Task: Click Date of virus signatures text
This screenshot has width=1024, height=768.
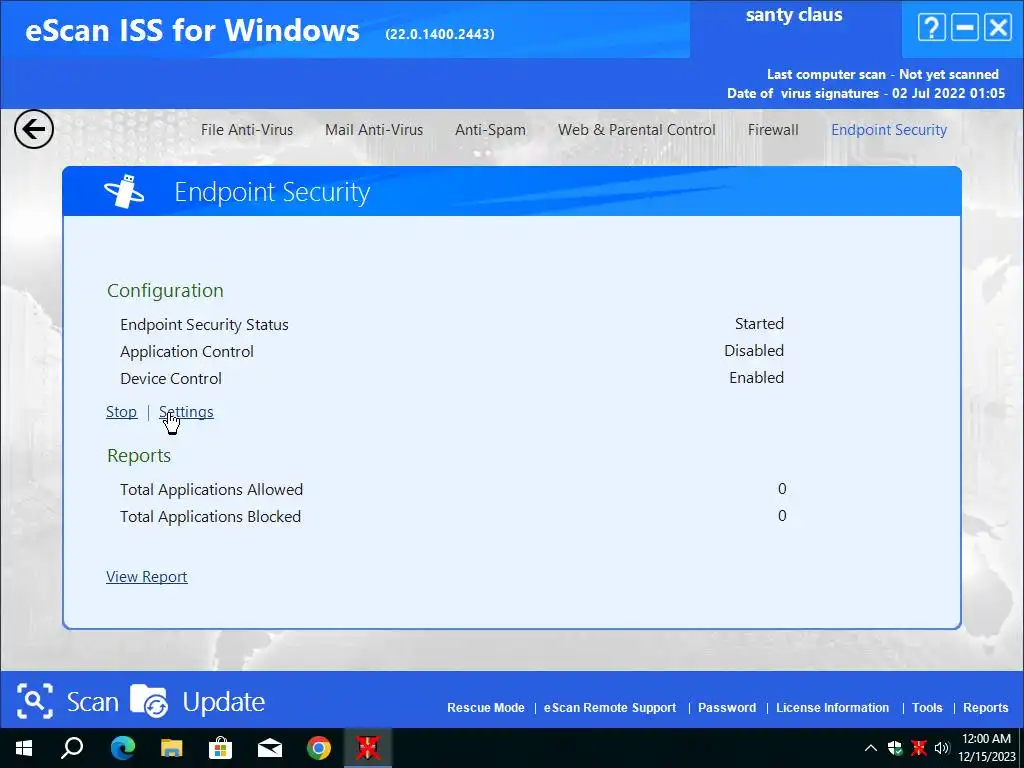Action: coord(866,93)
